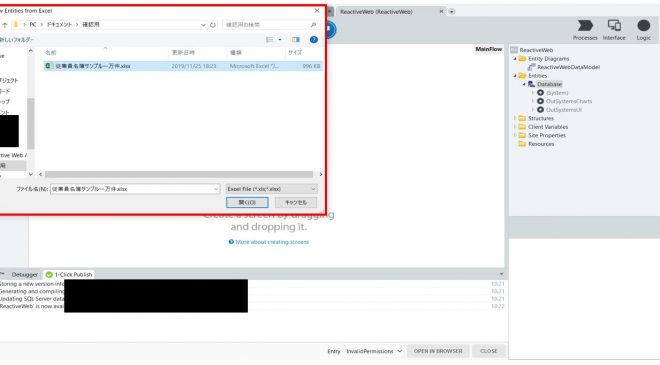Switch to the Interface layer icon

coord(614,26)
